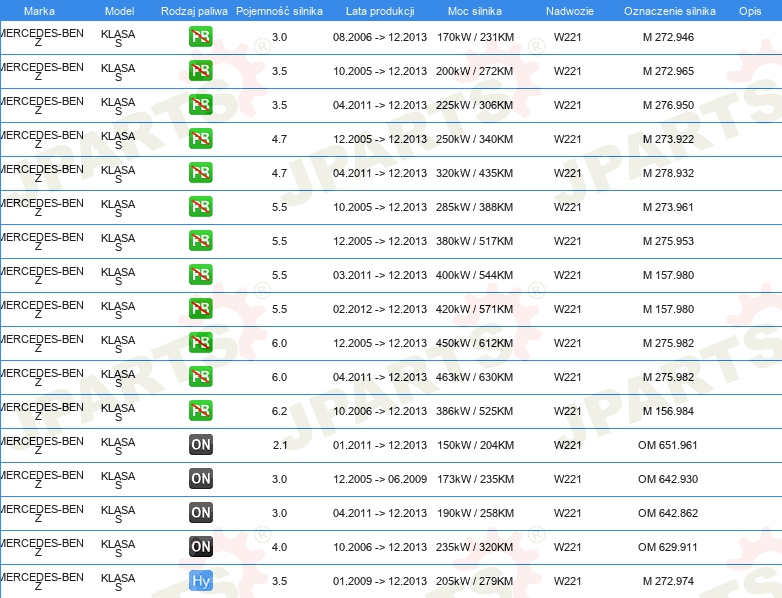Click power value 200kW / 272KM
782x598 pixels.
pyautogui.click(x=474, y=71)
